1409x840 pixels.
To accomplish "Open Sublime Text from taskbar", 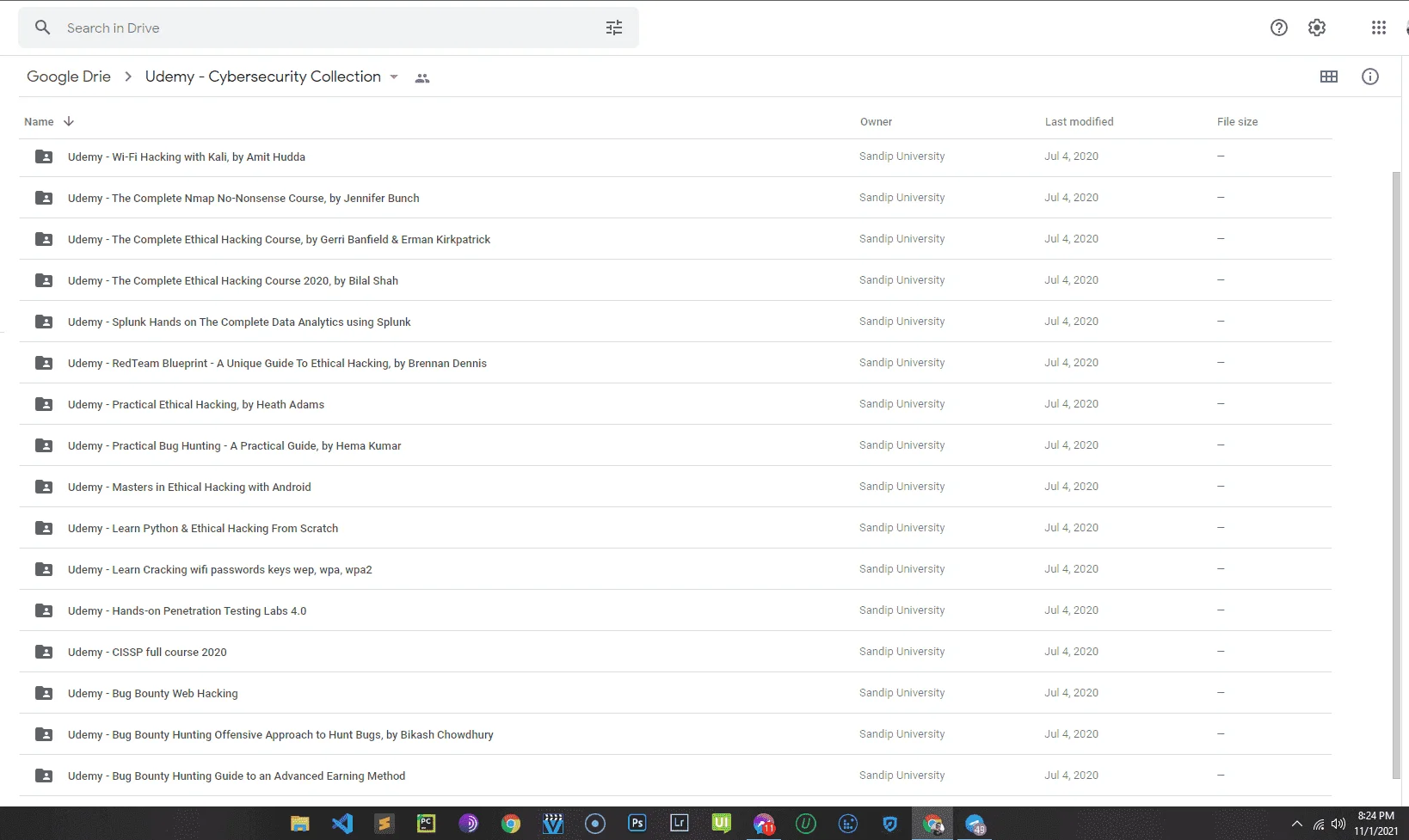I will pyautogui.click(x=384, y=824).
